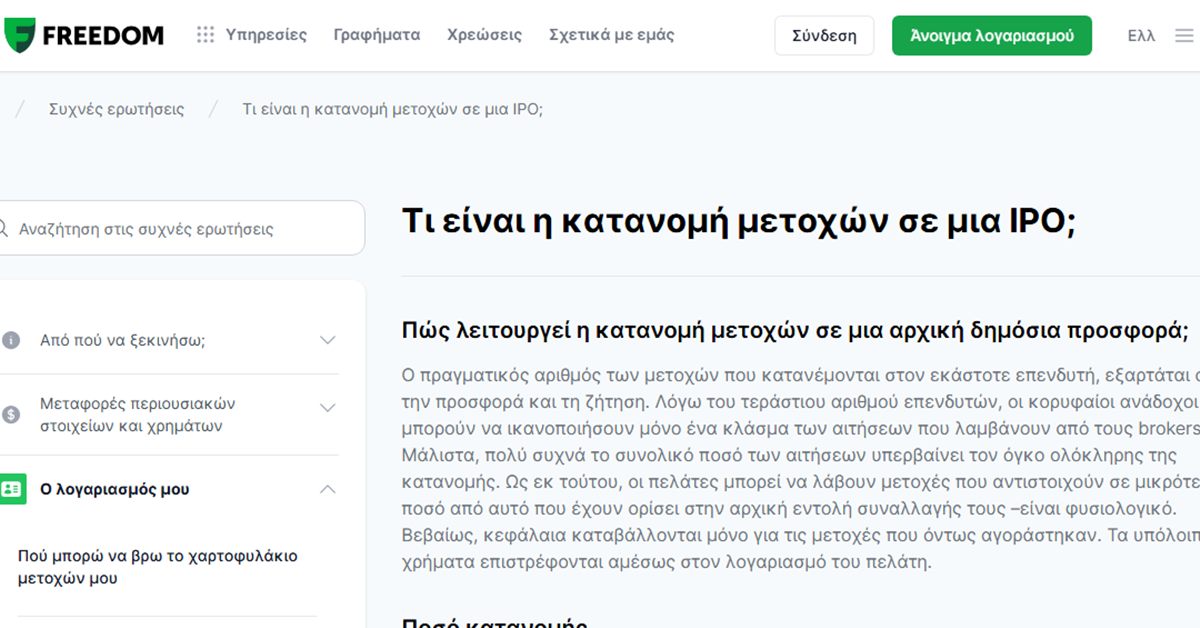Open the Χρεώσεις menu item
1200x628 pixels.
click(x=485, y=35)
